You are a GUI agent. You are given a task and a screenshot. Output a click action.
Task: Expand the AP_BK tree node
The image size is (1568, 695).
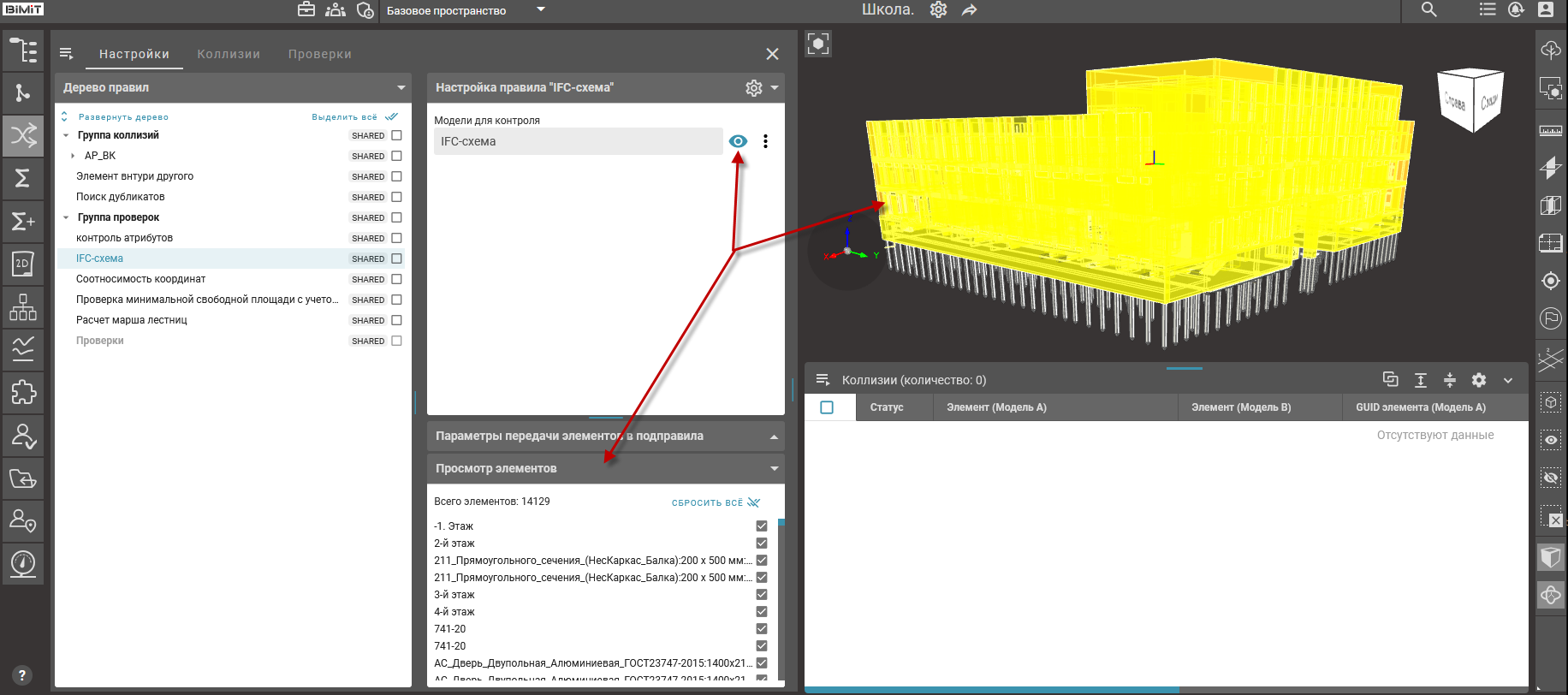tap(73, 156)
